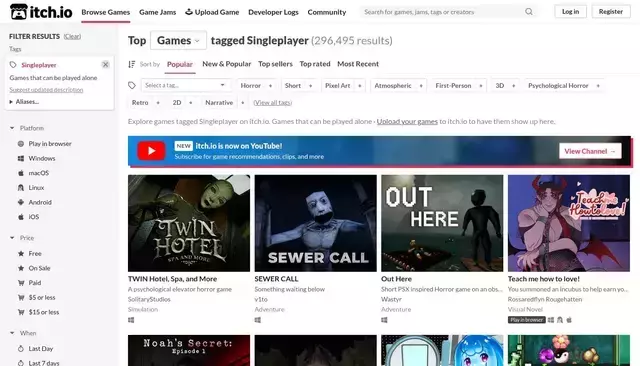Click the iOS apple icon in sidebar
Image resolution: width=640 pixels, height=366 pixels.
[x=21, y=217]
